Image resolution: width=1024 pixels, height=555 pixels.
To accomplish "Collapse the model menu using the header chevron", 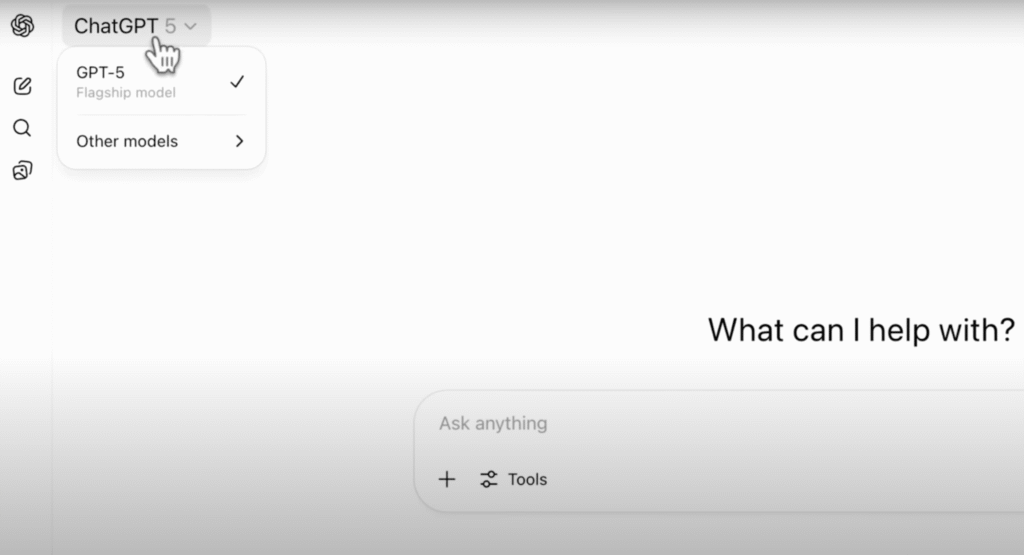I will coord(191,27).
